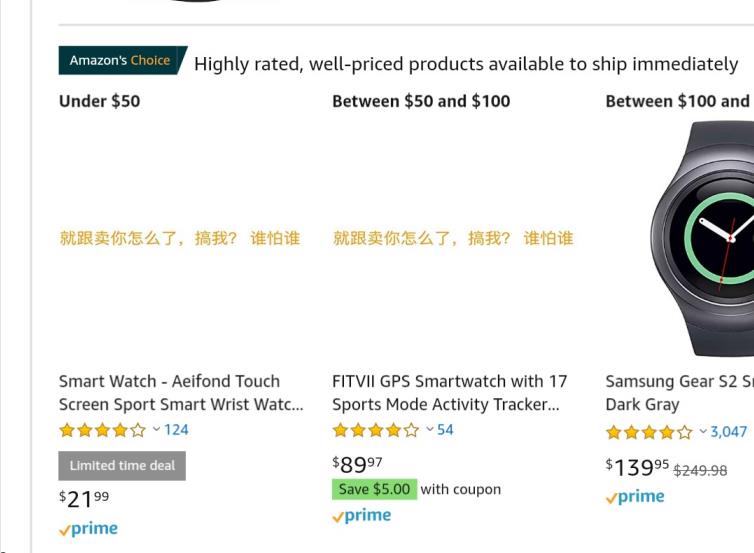The height and width of the screenshot is (553, 754).
Task: Open the 54 customer reviews link
Action: point(445,430)
